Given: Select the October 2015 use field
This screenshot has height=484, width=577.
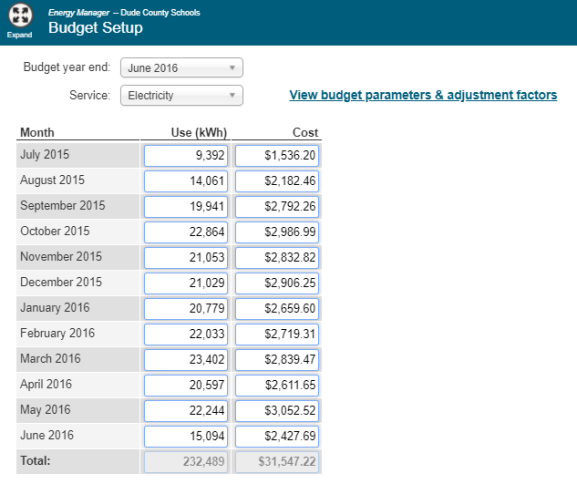Looking at the screenshot, I should click(186, 232).
